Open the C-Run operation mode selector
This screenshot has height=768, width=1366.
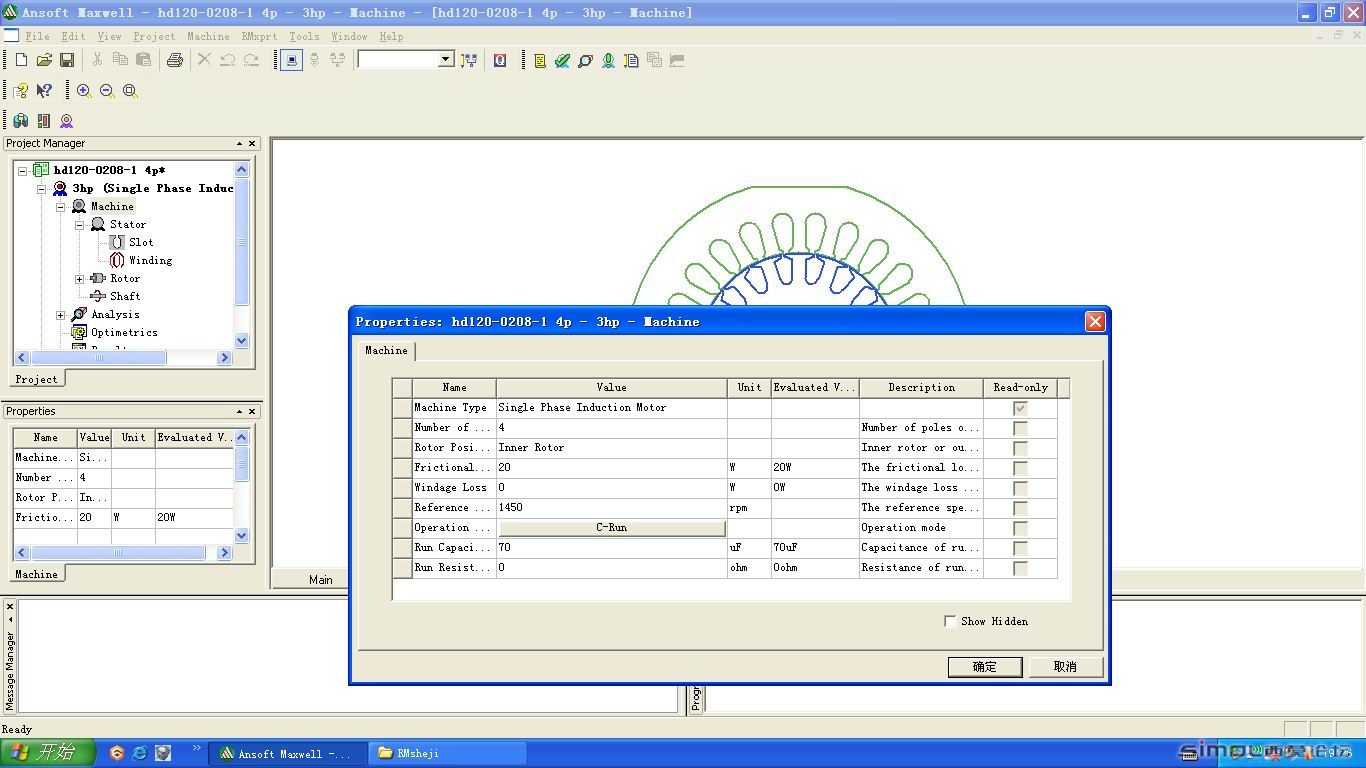pos(611,528)
